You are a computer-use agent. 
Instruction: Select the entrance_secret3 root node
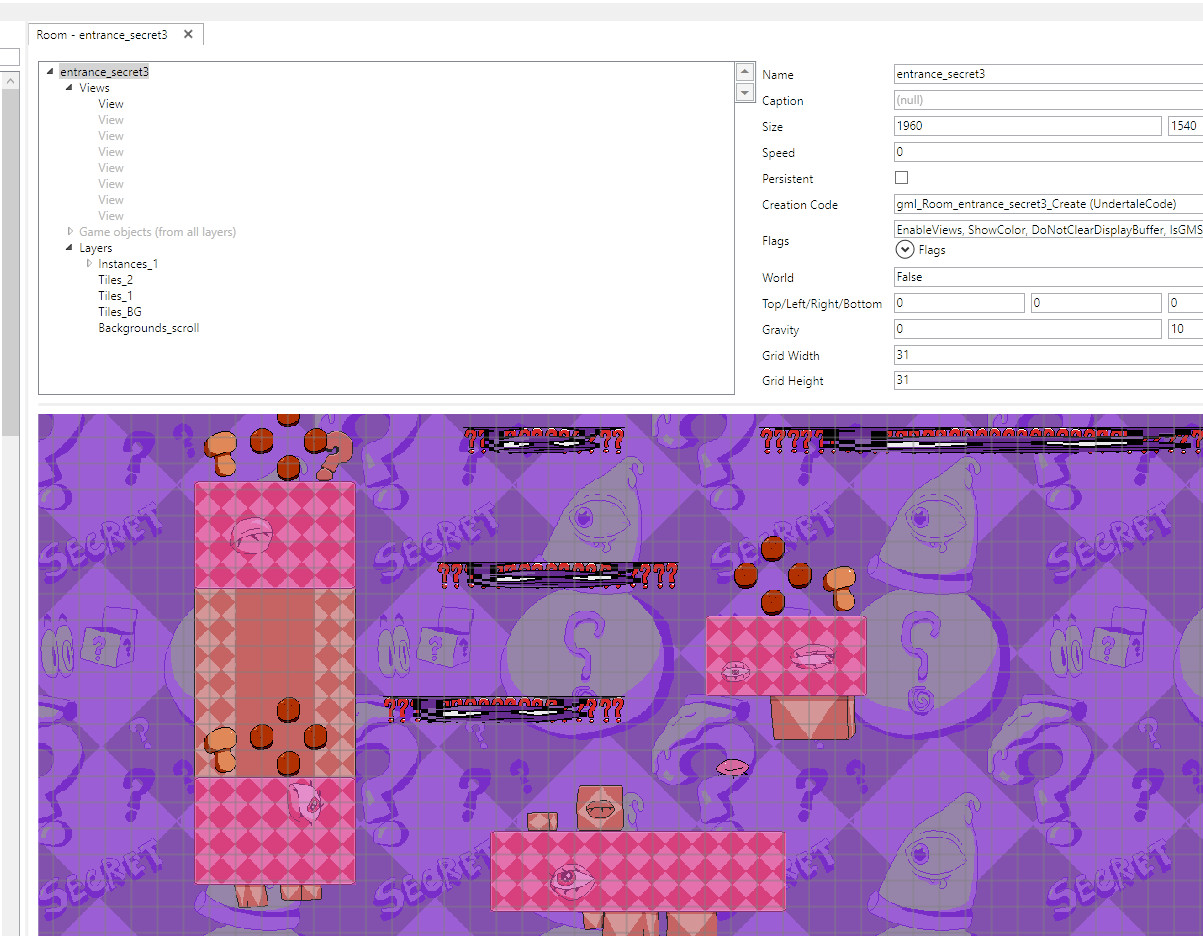[105, 71]
